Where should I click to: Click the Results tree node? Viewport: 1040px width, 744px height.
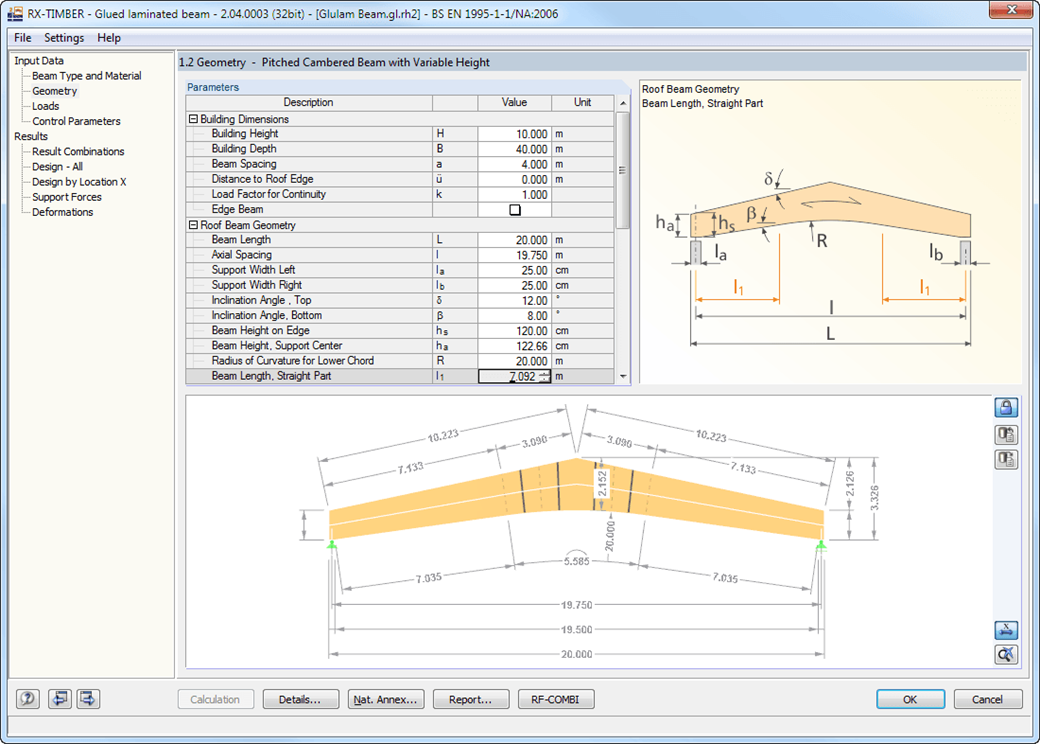click(31, 136)
